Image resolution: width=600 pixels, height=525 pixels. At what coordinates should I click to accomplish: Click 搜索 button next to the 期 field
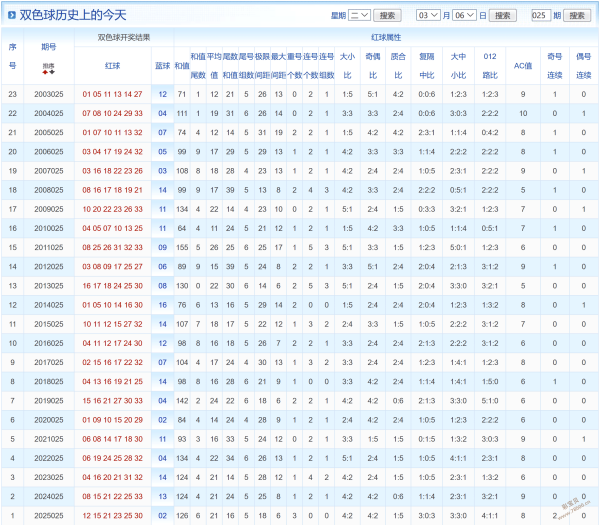(576, 16)
